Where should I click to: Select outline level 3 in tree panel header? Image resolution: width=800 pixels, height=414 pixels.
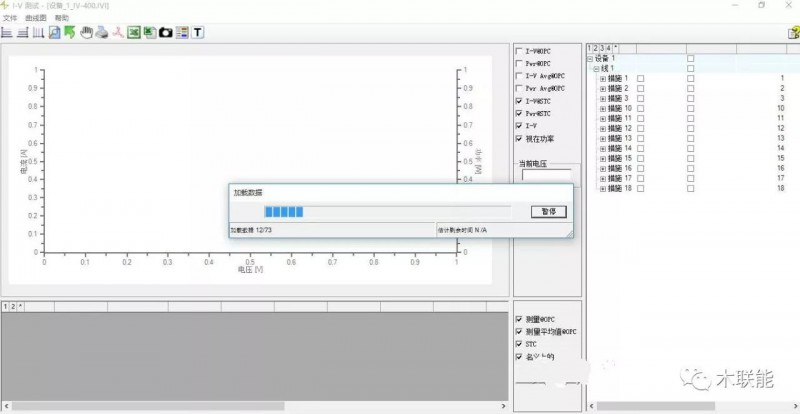pos(602,48)
